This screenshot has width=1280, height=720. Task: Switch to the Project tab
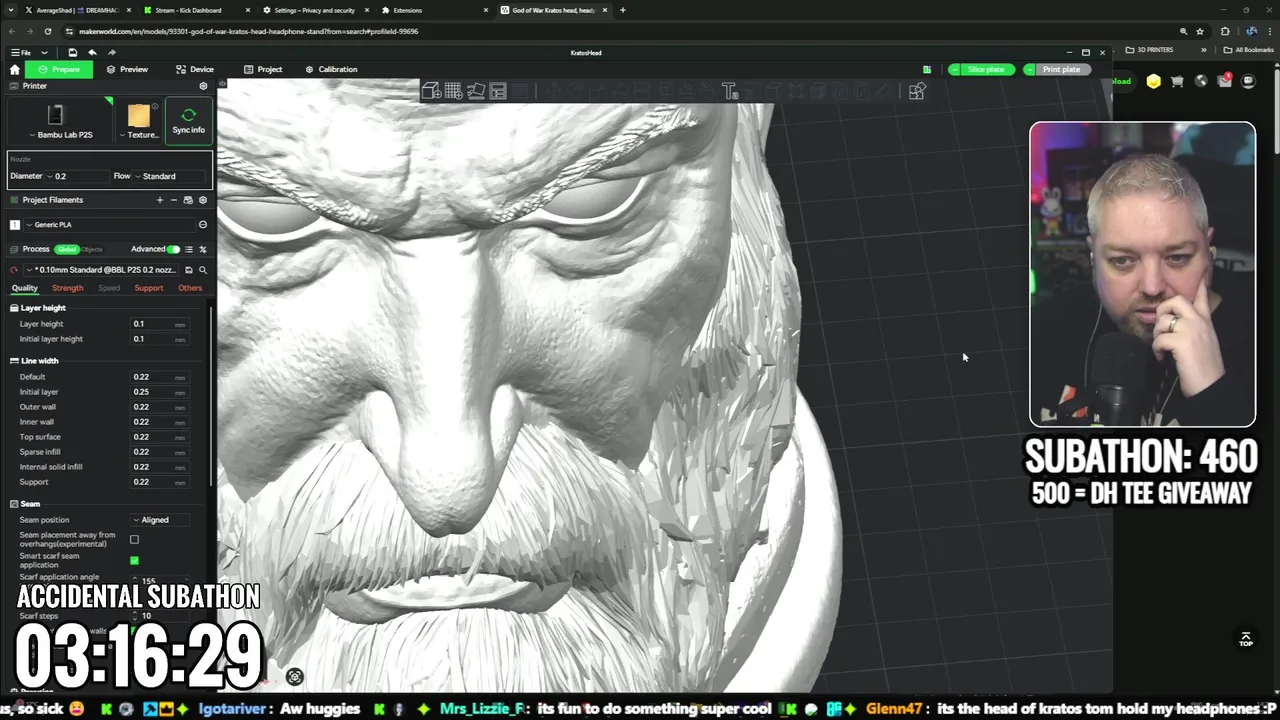coord(263,69)
